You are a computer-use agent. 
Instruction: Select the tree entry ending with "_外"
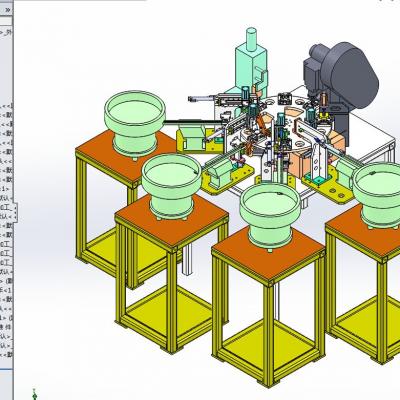(6, 33)
